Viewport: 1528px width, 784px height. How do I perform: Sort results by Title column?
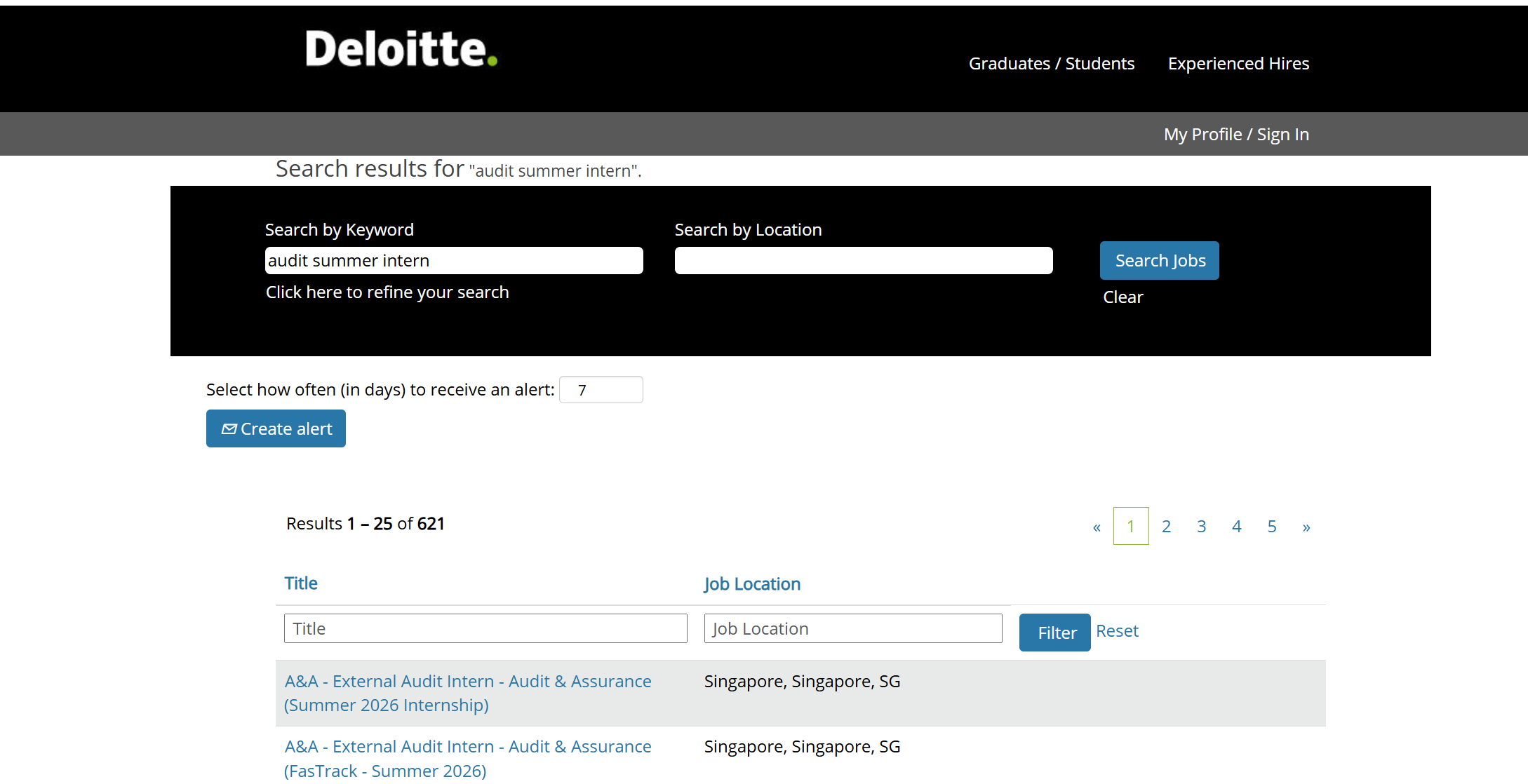[301, 583]
